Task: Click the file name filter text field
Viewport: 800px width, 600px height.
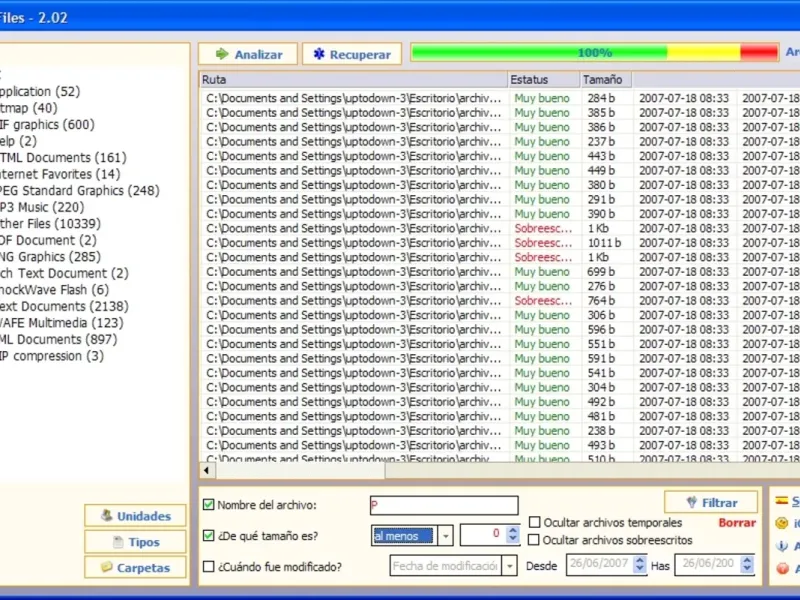Action: pyautogui.click(x=444, y=505)
